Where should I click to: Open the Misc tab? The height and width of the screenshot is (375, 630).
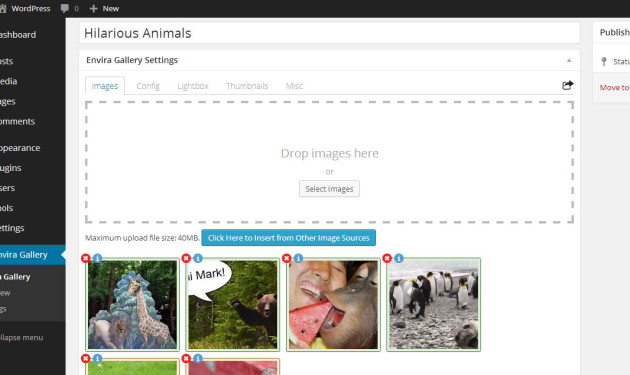tap(295, 86)
